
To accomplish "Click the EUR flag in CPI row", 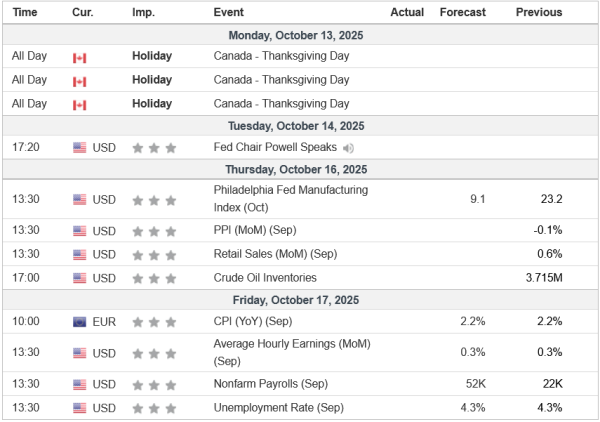I will coord(80,322).
